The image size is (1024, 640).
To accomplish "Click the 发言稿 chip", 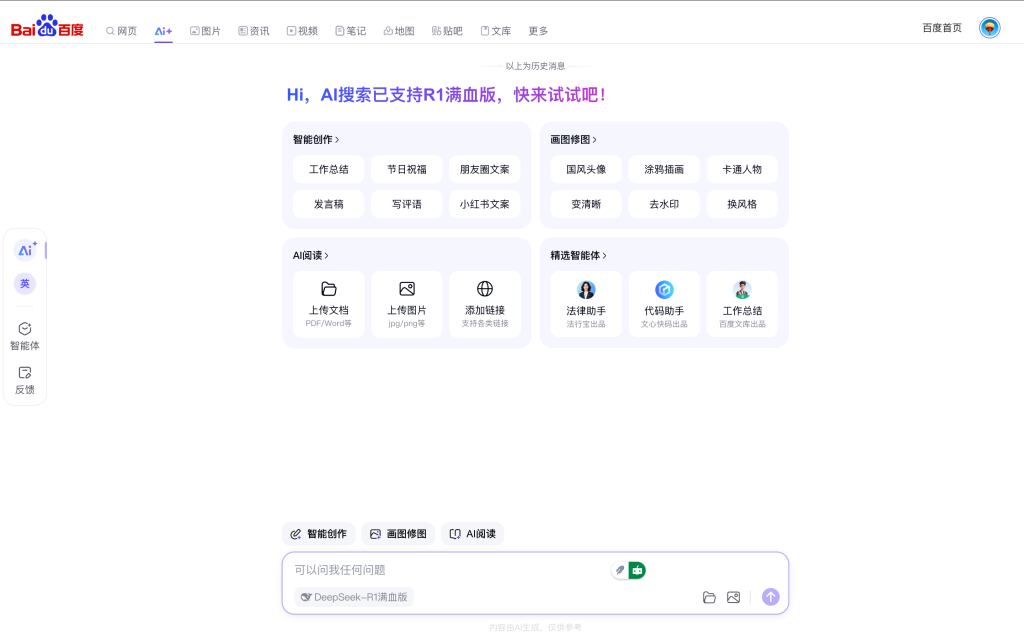I will point(328,204).
